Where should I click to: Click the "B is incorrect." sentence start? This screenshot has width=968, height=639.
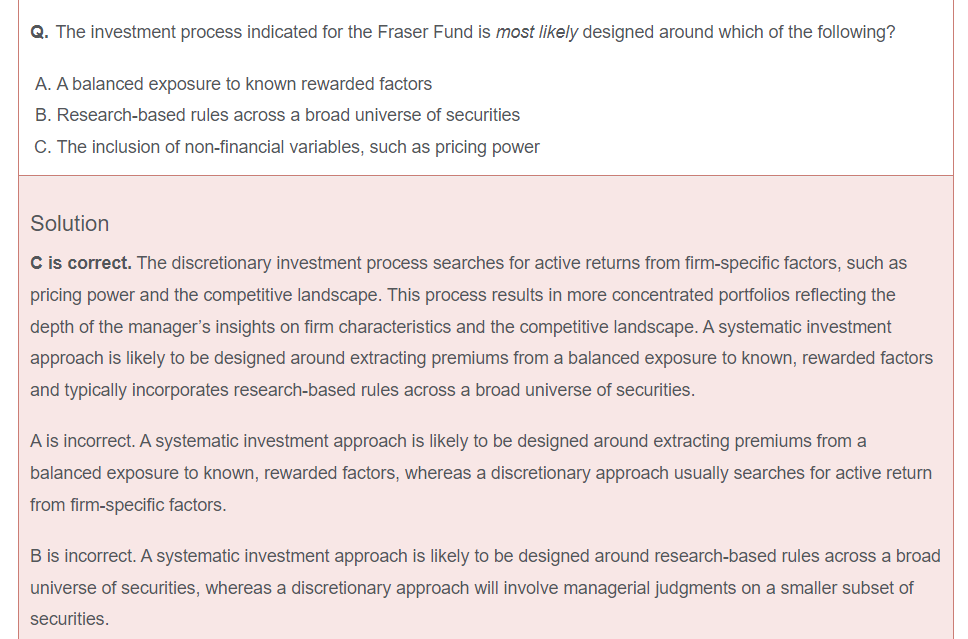point(84,556)
